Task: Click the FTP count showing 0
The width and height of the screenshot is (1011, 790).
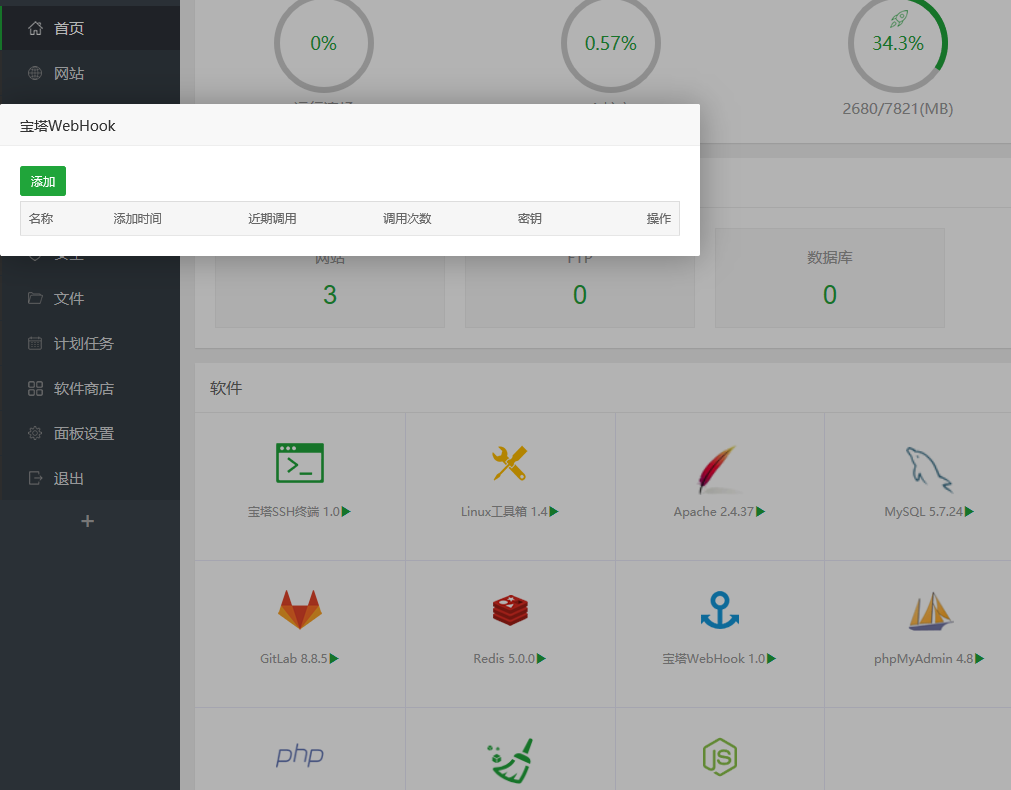Action: 580,295
